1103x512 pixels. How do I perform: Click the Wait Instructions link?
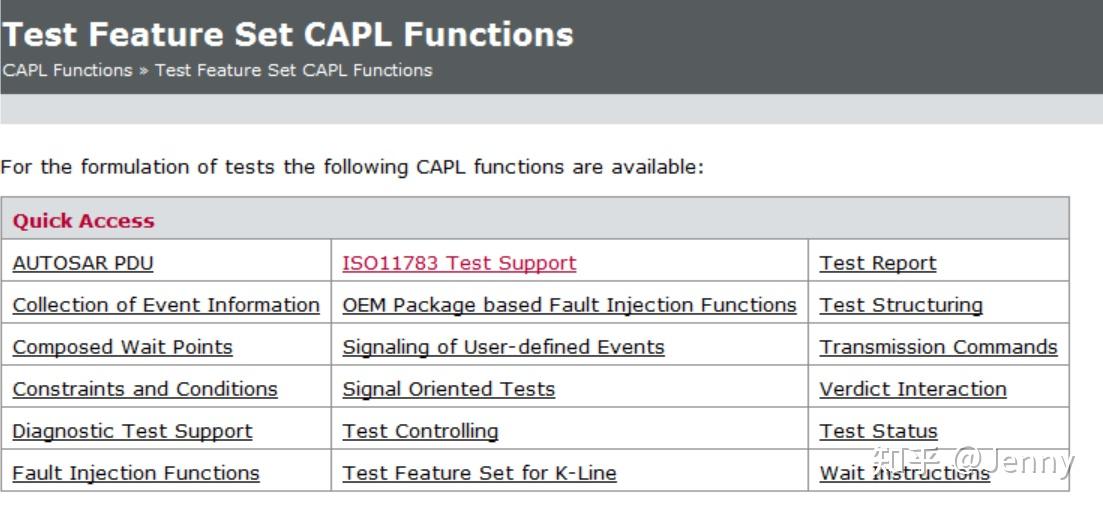pos(904,473)
